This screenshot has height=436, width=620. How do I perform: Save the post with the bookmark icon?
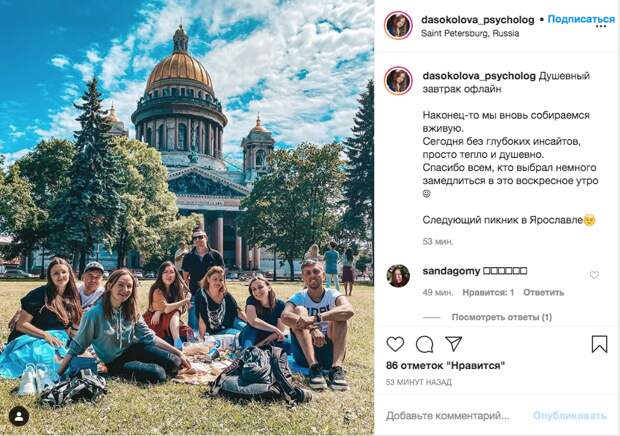pyautogui.click(x=599, y=344)
